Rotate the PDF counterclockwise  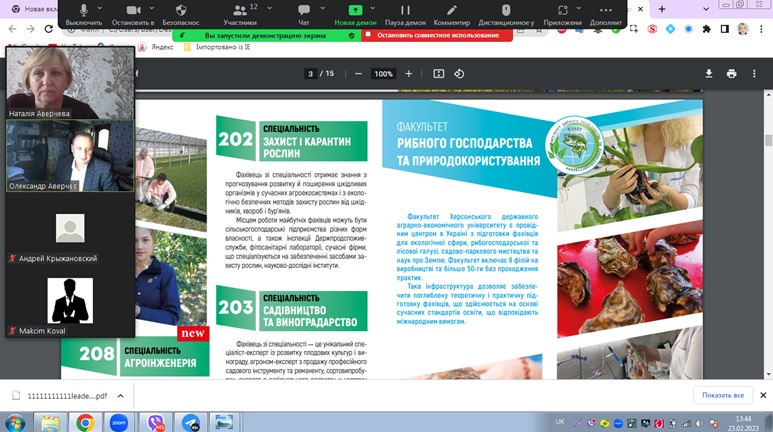[x=459, y=73]
